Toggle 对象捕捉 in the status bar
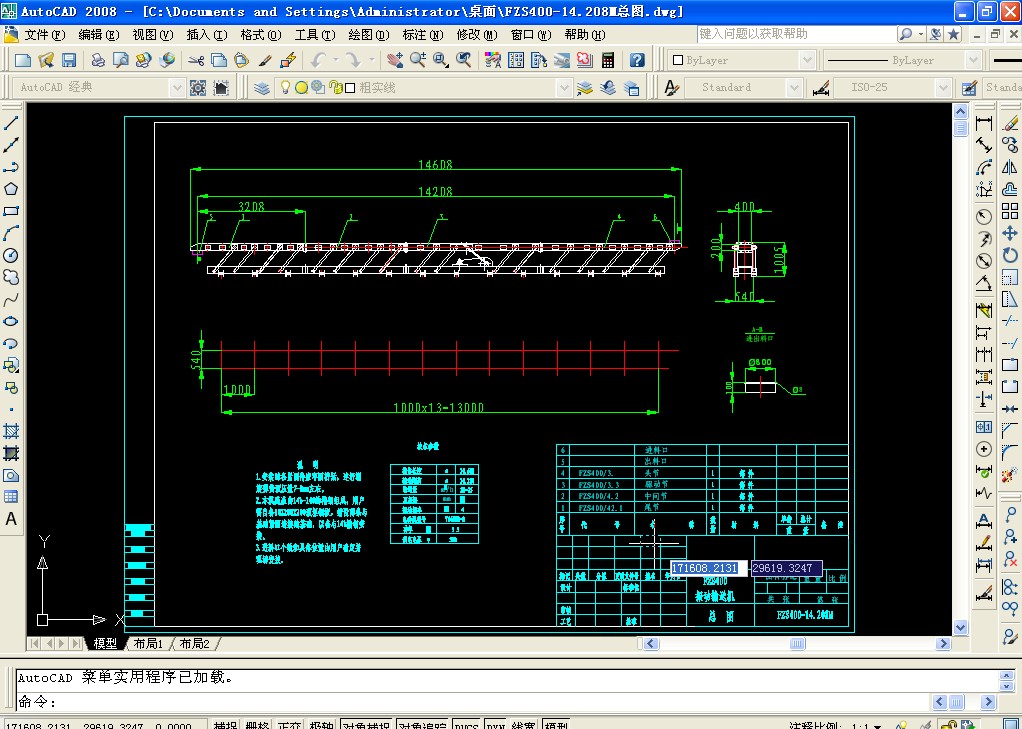This screenshot has width=1022, height=729. 366,724
